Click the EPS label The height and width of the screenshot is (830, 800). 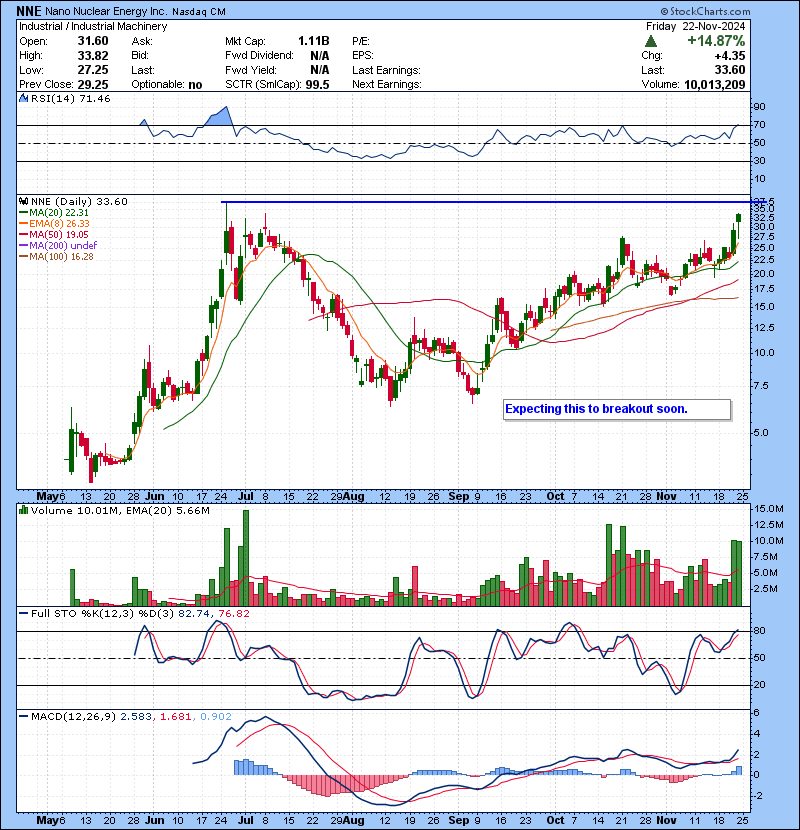coord(363,56)
